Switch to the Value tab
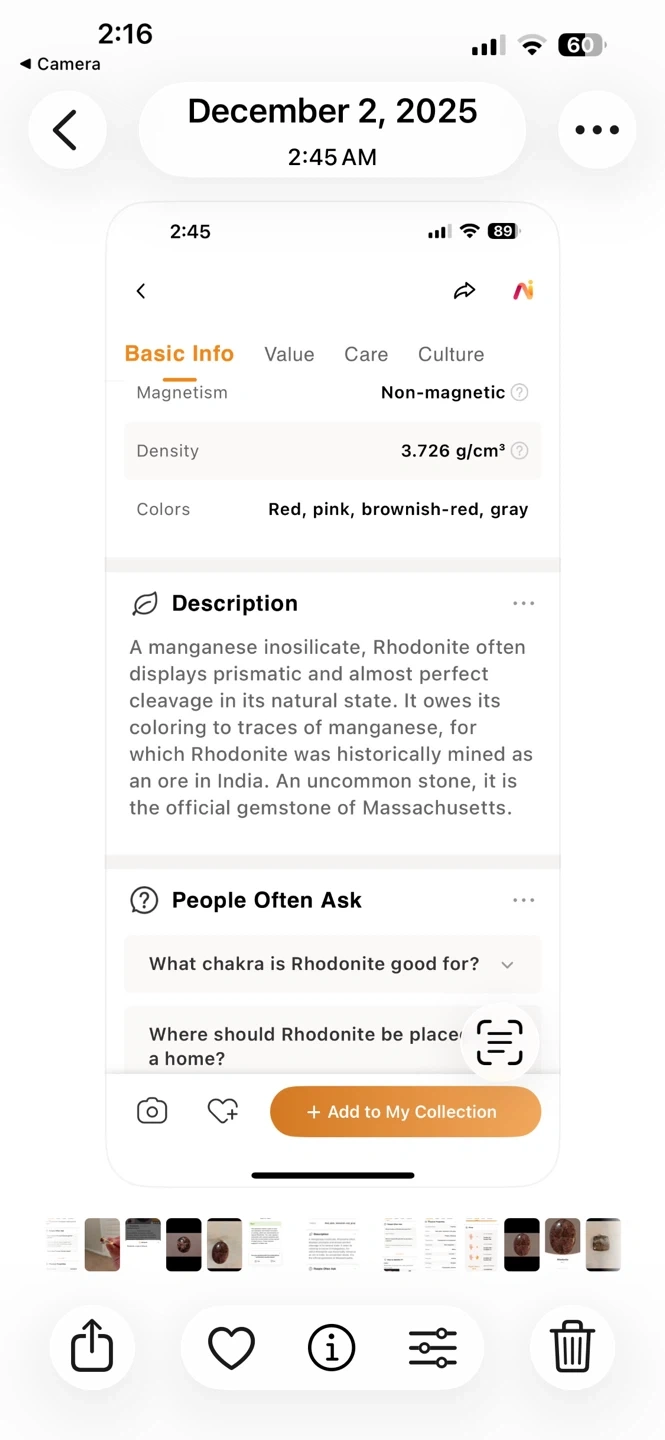The height and width of the screenshot is (1440, 665). pyautogui.click(x=289, y=355)
